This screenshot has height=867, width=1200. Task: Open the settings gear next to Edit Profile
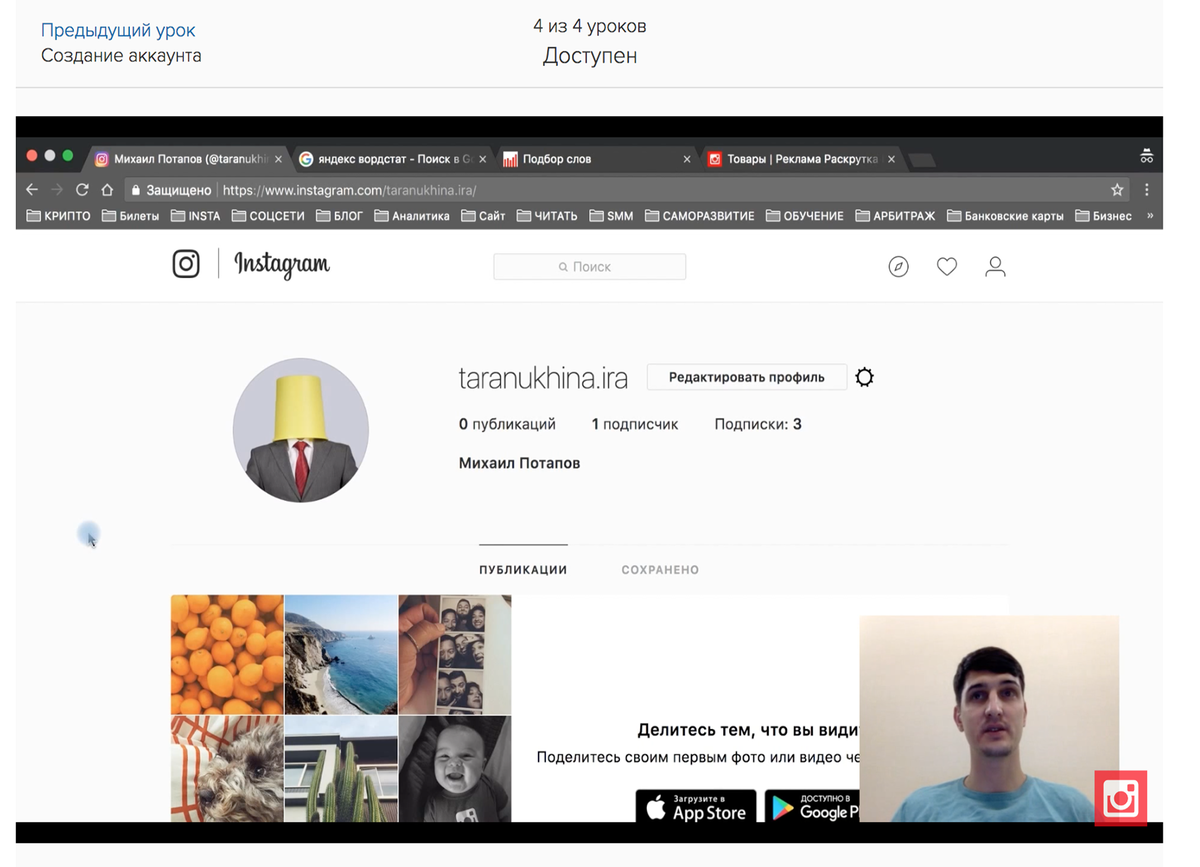point(865,377)
